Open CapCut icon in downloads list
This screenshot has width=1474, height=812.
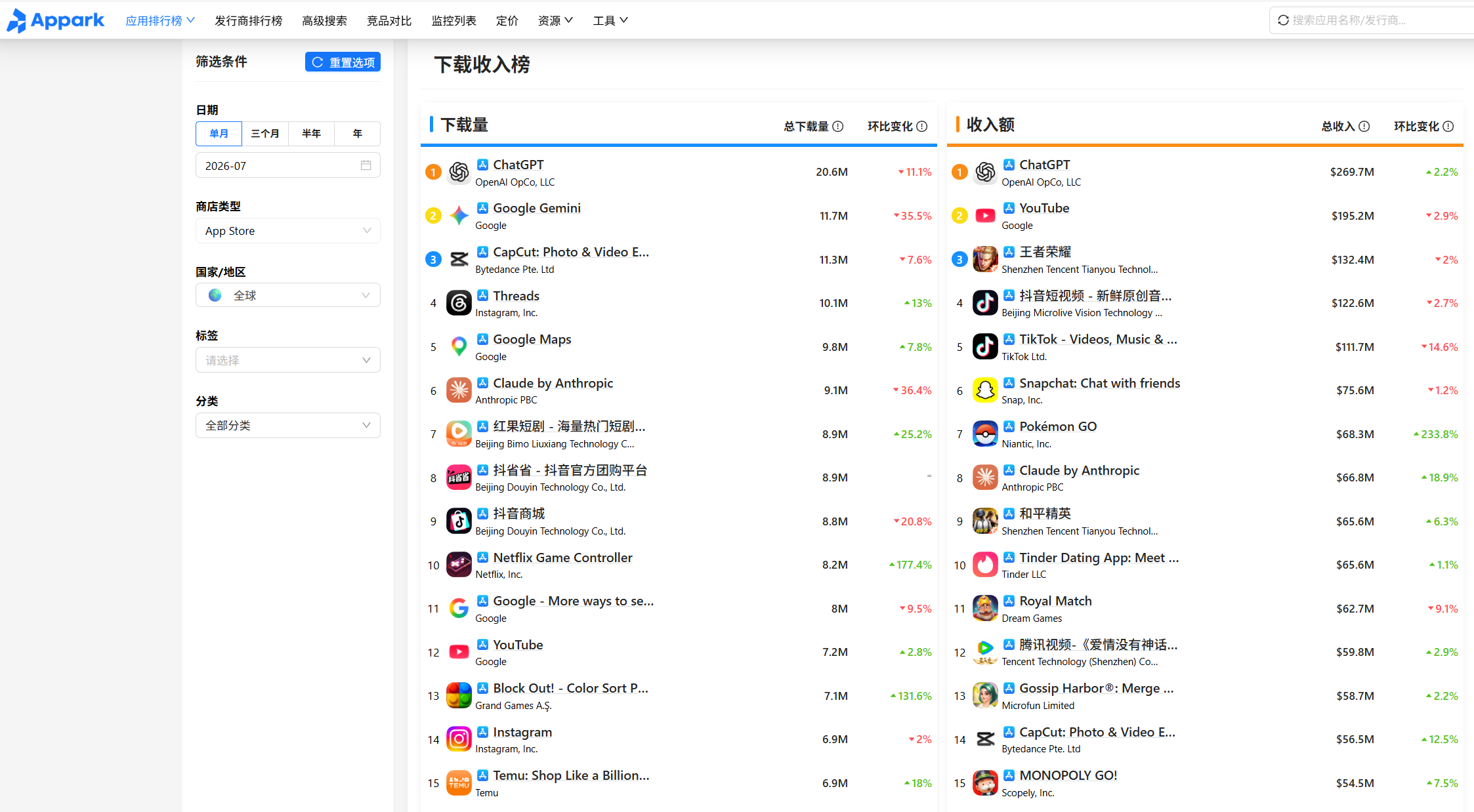click(x=459, y=260)
